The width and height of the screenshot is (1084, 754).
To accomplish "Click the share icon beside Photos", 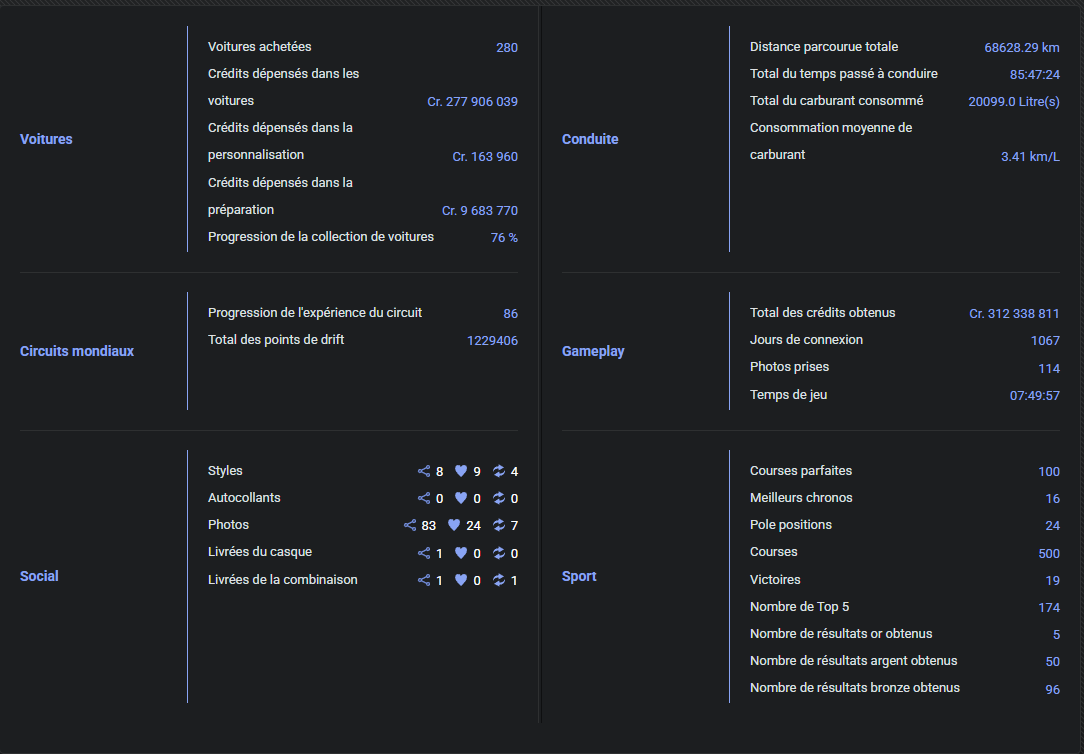I will [410, 525].
